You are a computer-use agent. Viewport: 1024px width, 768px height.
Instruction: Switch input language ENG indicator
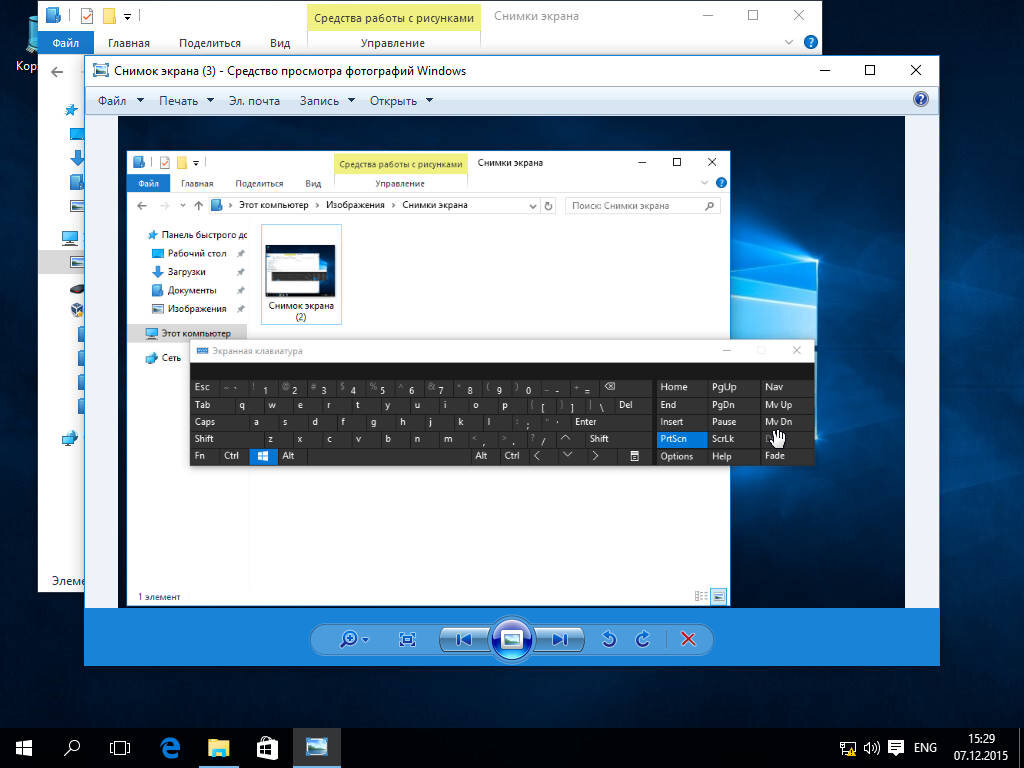tap(925, 748)
